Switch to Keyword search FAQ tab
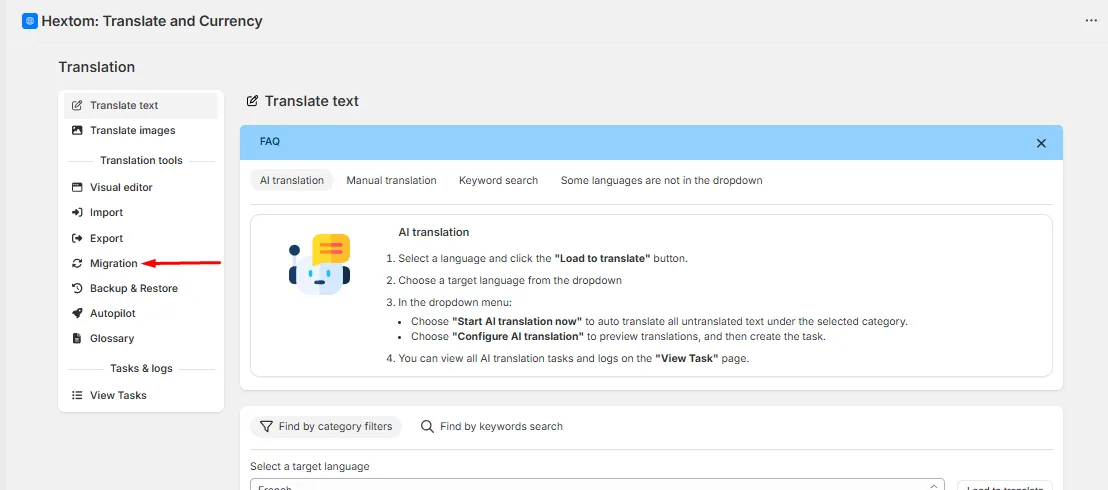Image resolution: width=1108 pixels, height=490 pixels. pos(498,180)
